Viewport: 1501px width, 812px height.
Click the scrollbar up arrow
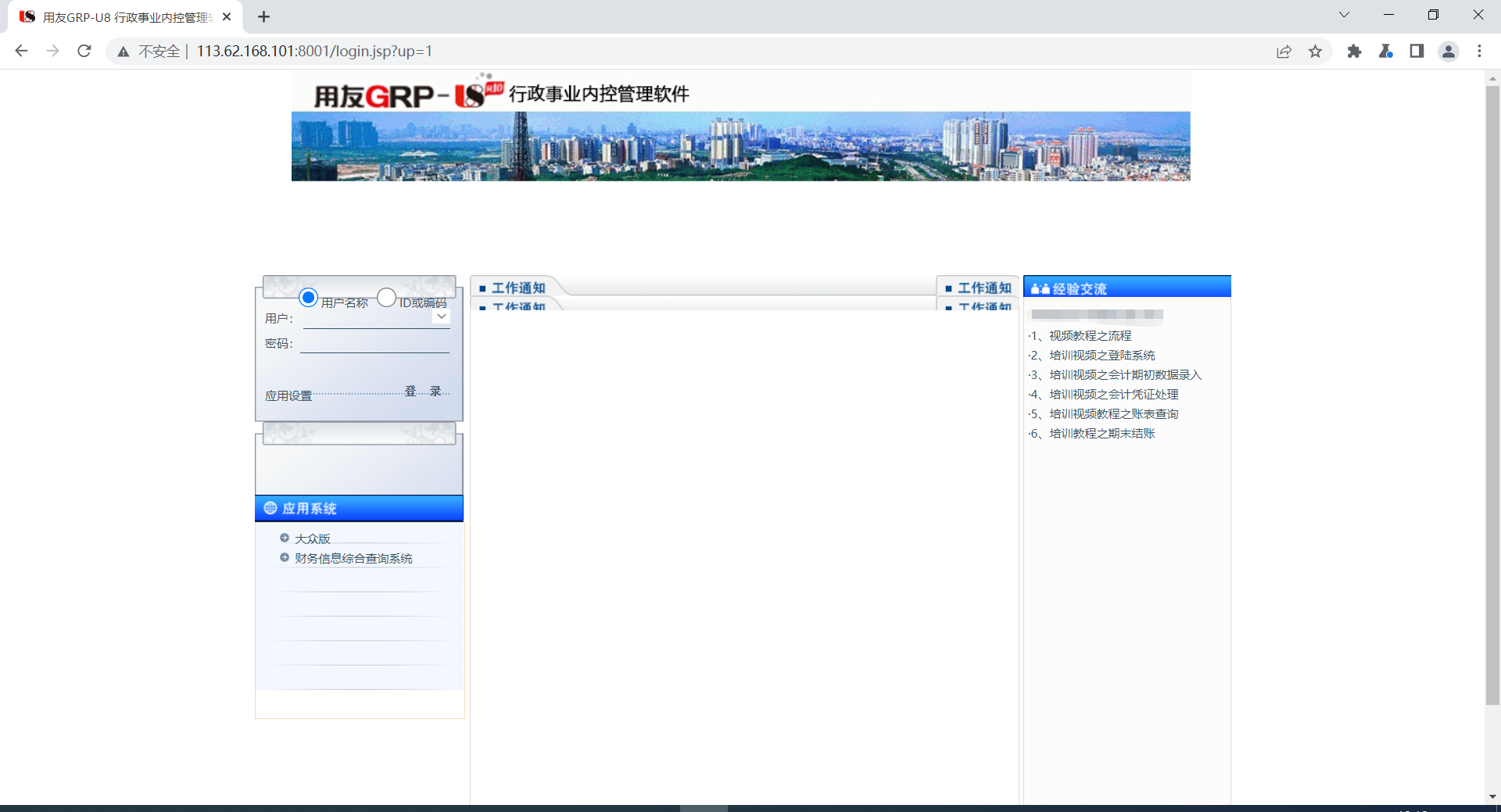click(1492, 78)
